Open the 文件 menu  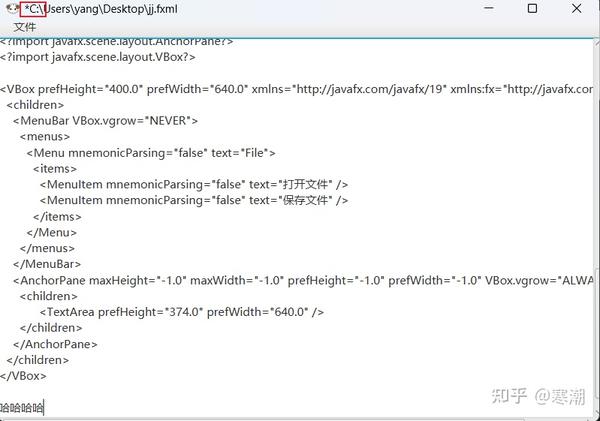pos(24,27)
